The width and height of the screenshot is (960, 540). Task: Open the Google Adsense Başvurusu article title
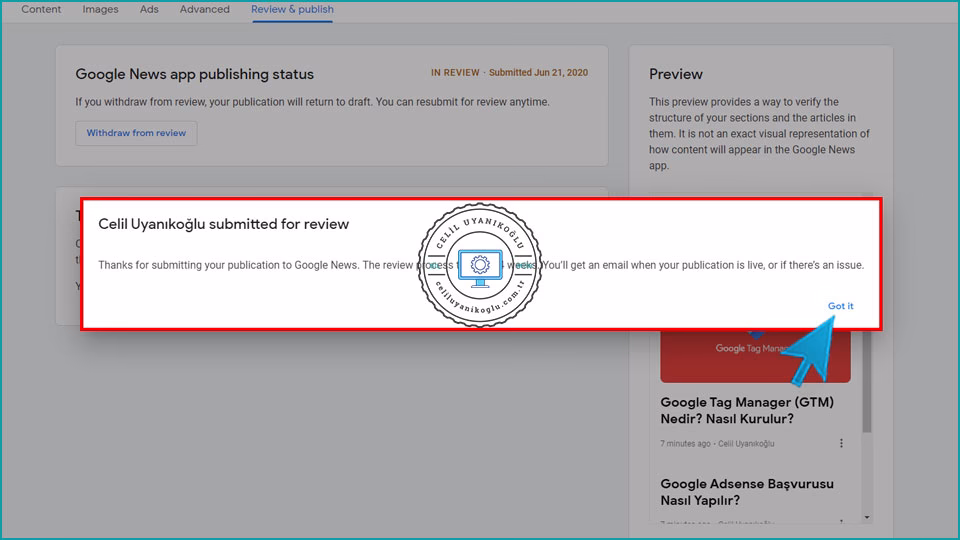tap(747, 492)
